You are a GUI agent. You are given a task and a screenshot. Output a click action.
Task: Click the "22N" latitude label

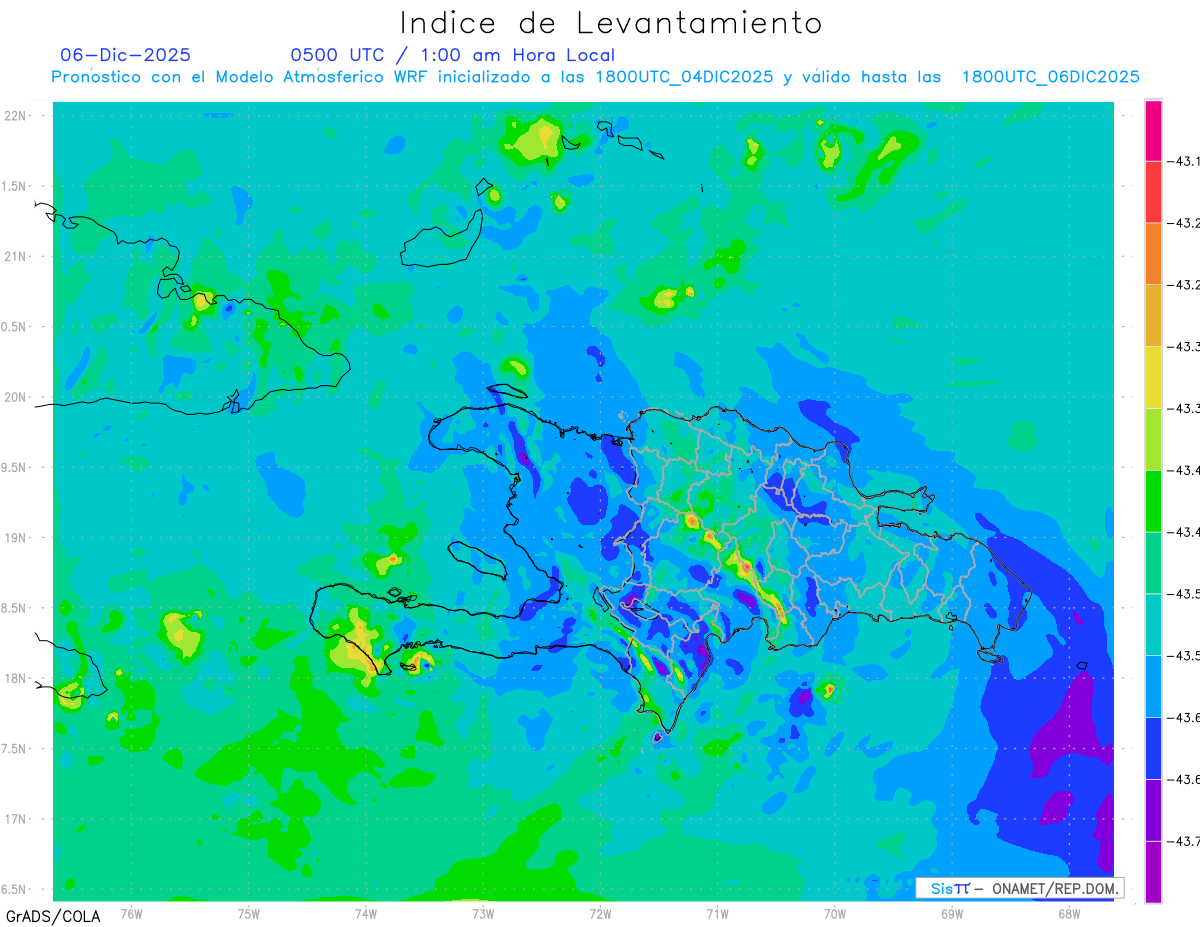pos(17,116)
